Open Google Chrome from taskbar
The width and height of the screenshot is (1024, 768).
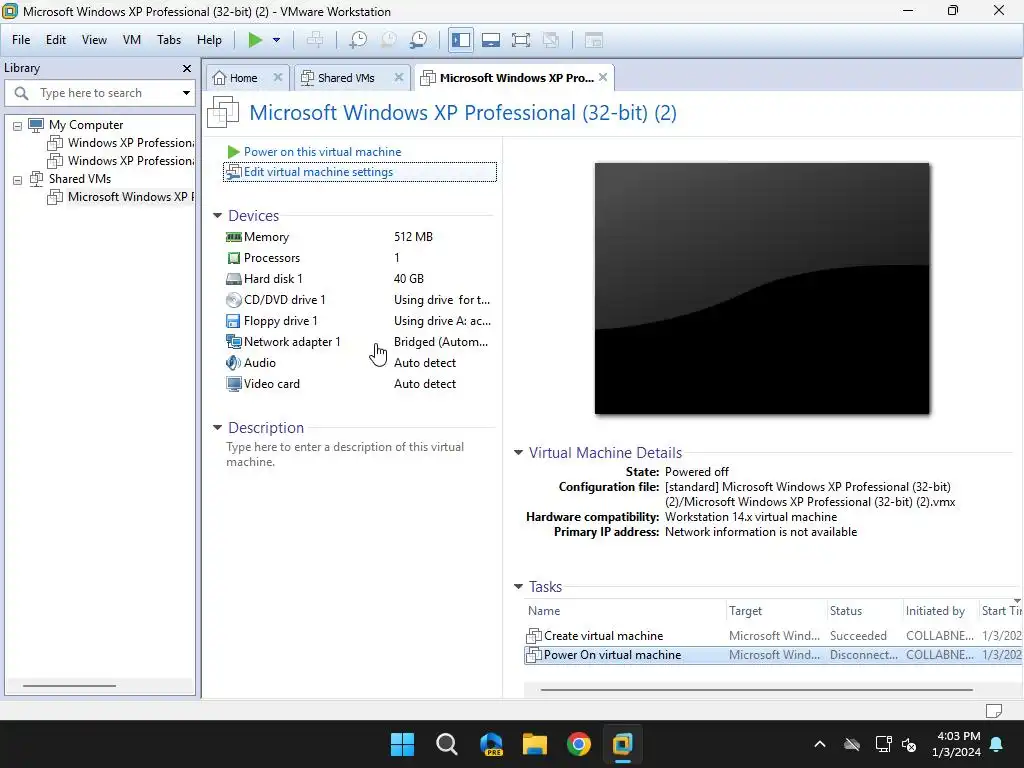[579, 744]
